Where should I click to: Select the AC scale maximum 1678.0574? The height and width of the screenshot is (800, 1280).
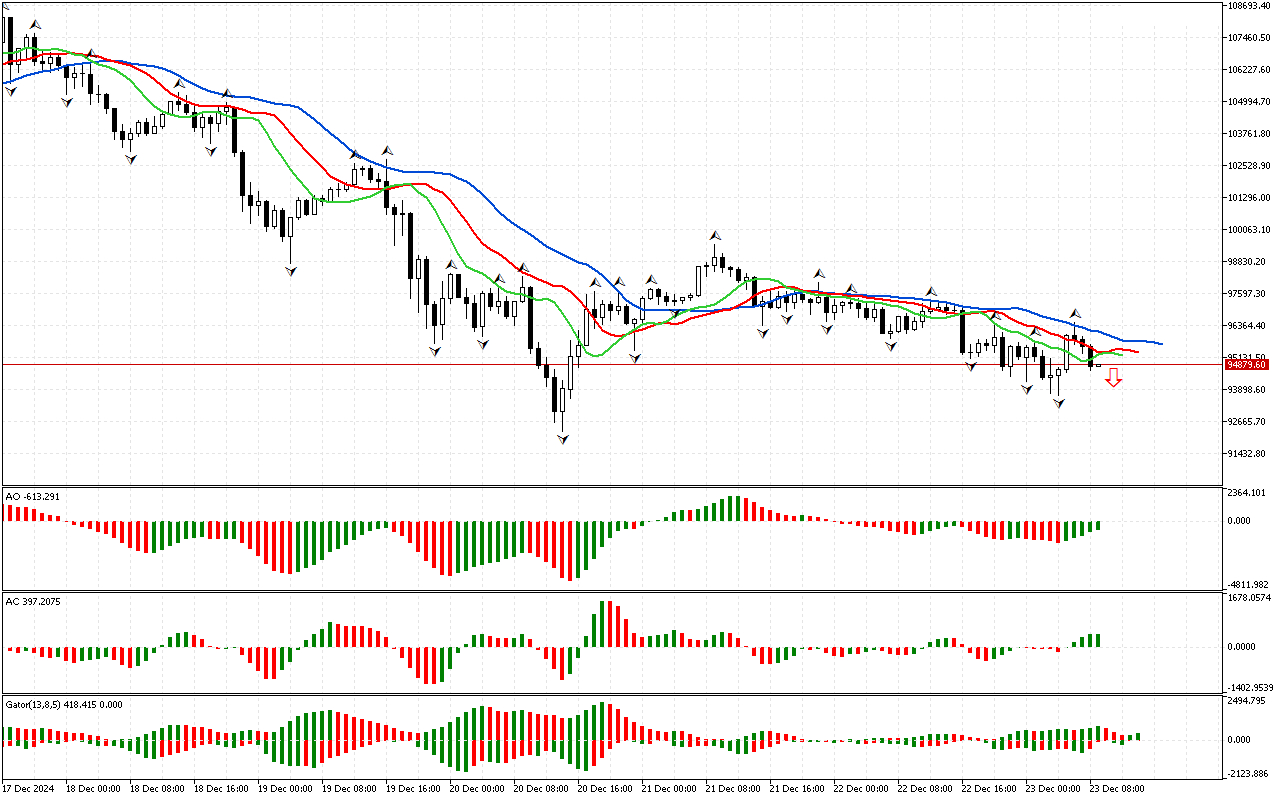[x=1250, y=598]
